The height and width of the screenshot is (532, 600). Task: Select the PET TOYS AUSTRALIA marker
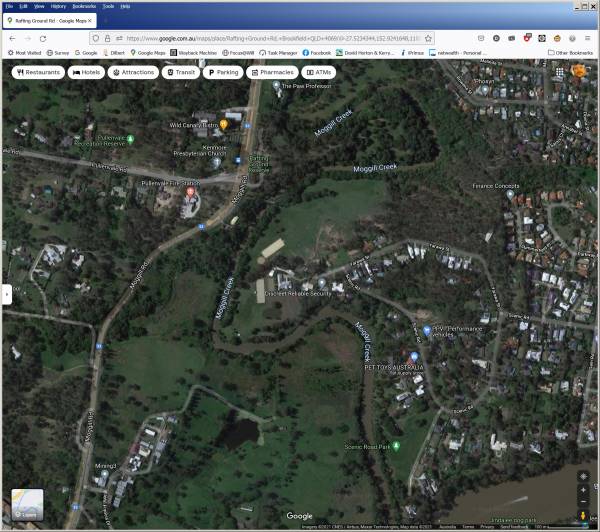coord(414,357)
